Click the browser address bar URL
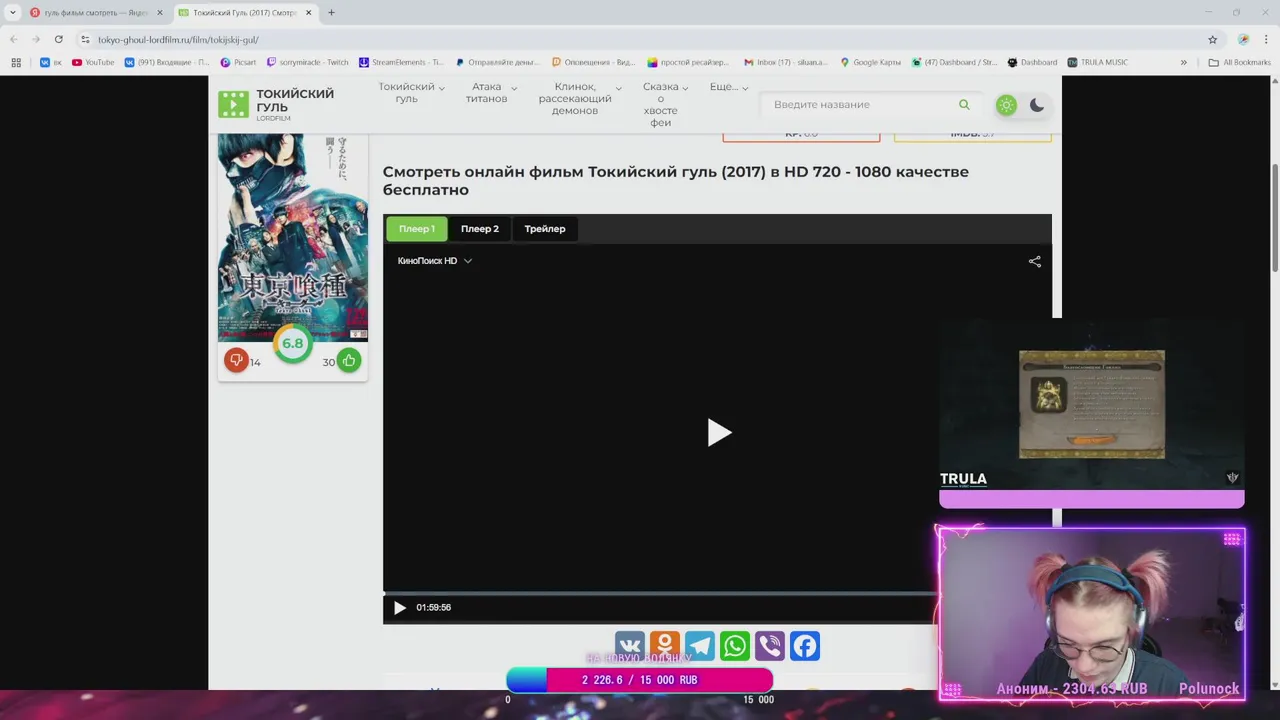Screen dimensions: 1280x720 [x=178, y=39]
